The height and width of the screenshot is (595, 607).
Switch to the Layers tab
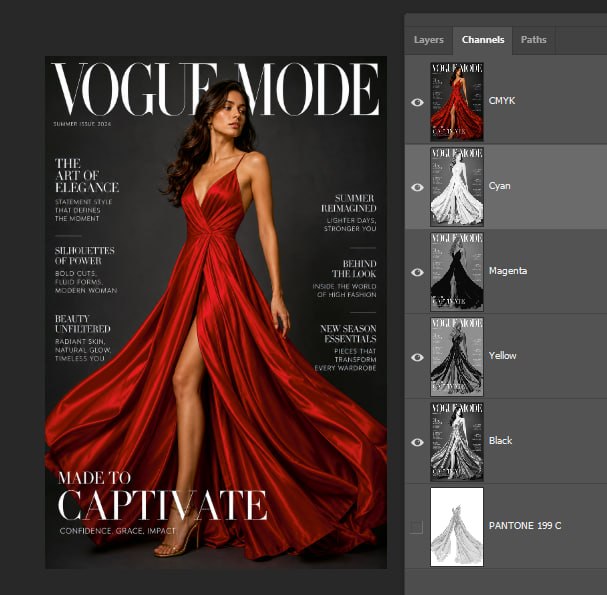pos(429,40)
